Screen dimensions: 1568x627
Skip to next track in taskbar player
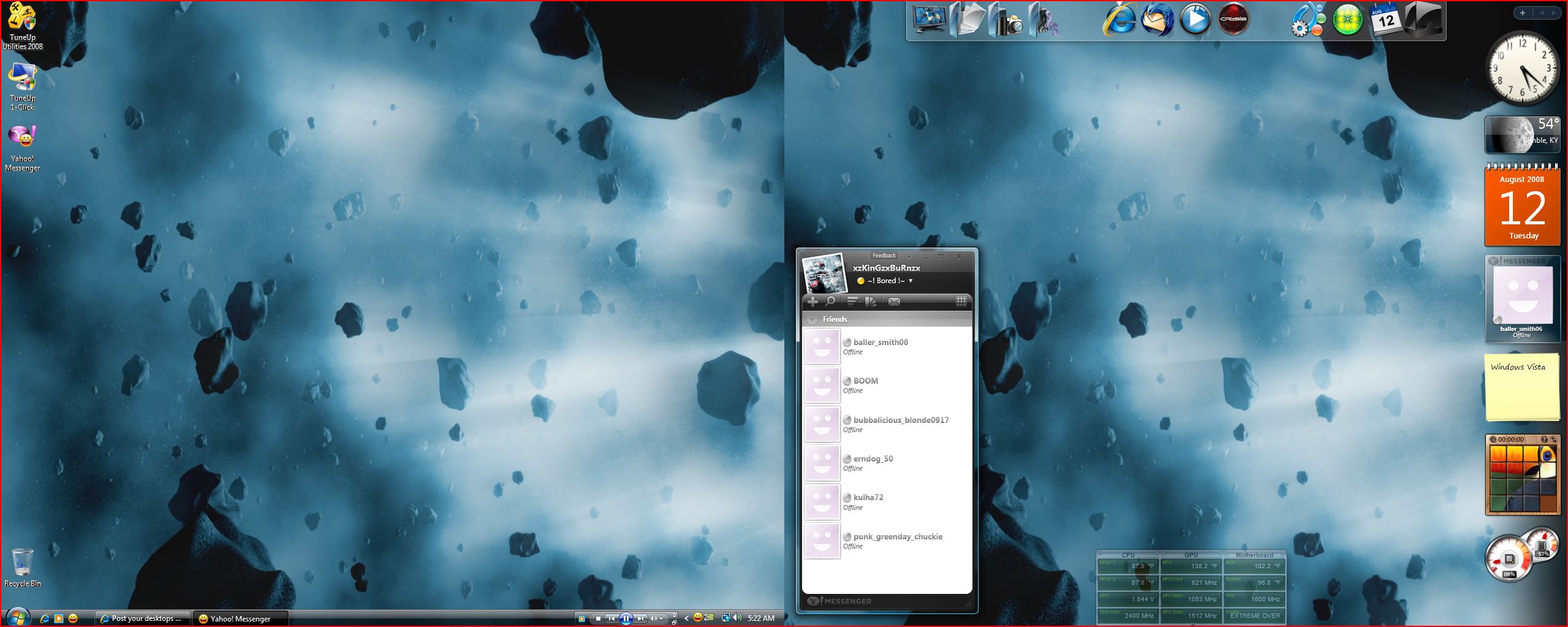[640, 618]
